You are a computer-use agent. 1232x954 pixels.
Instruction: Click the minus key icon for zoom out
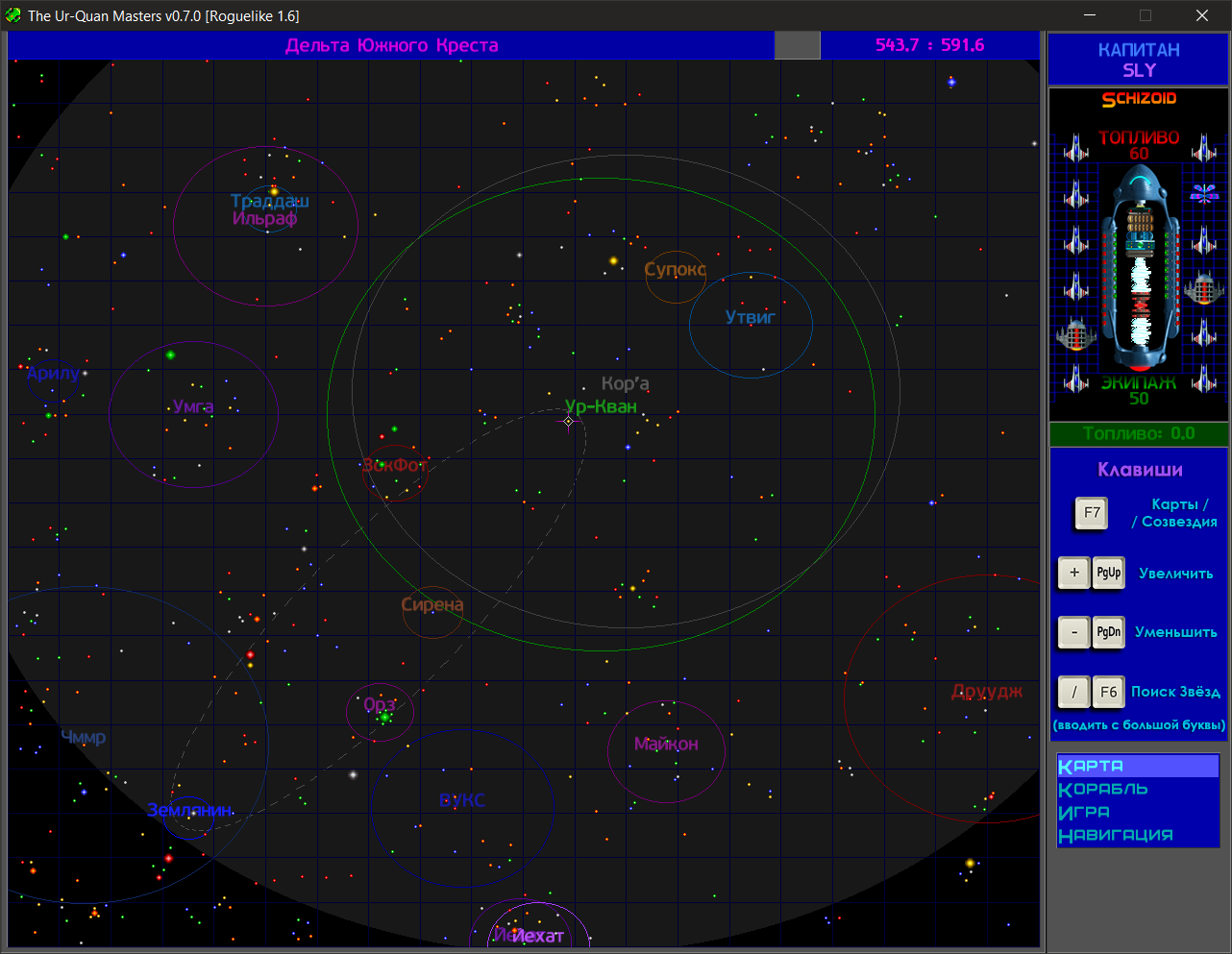(1074, 632)
